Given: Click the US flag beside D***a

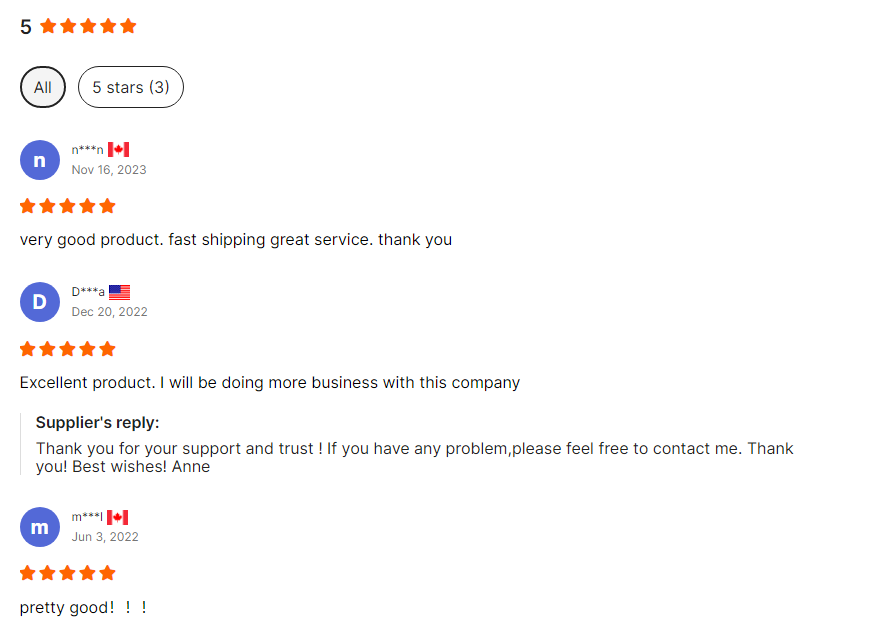Looking at the screenshot, I should pos(120,292).
